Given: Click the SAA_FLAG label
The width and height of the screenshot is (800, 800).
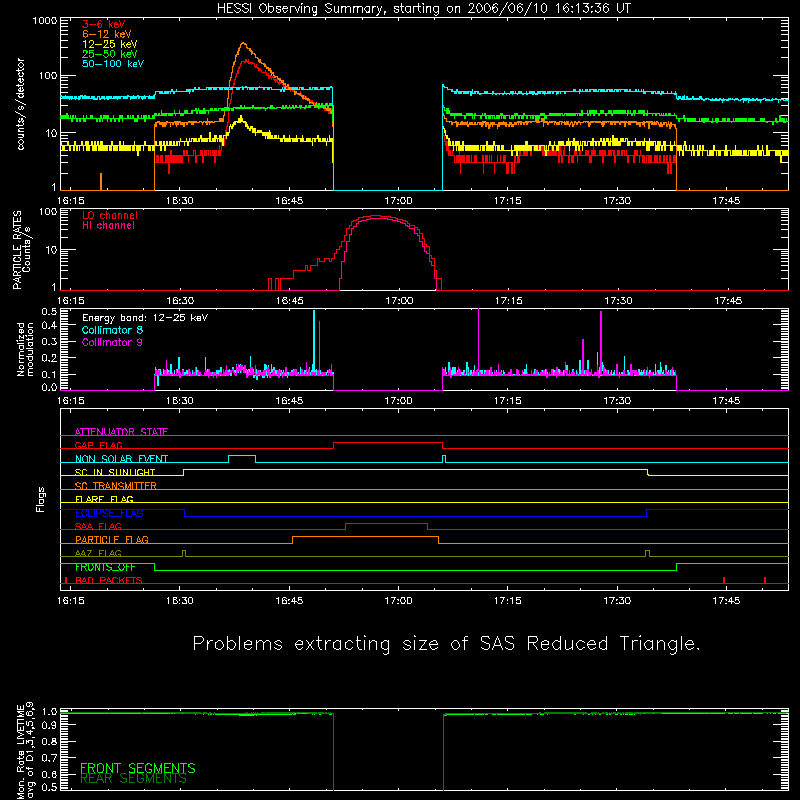Looking at the screenshot, I should tap(98, 526).
